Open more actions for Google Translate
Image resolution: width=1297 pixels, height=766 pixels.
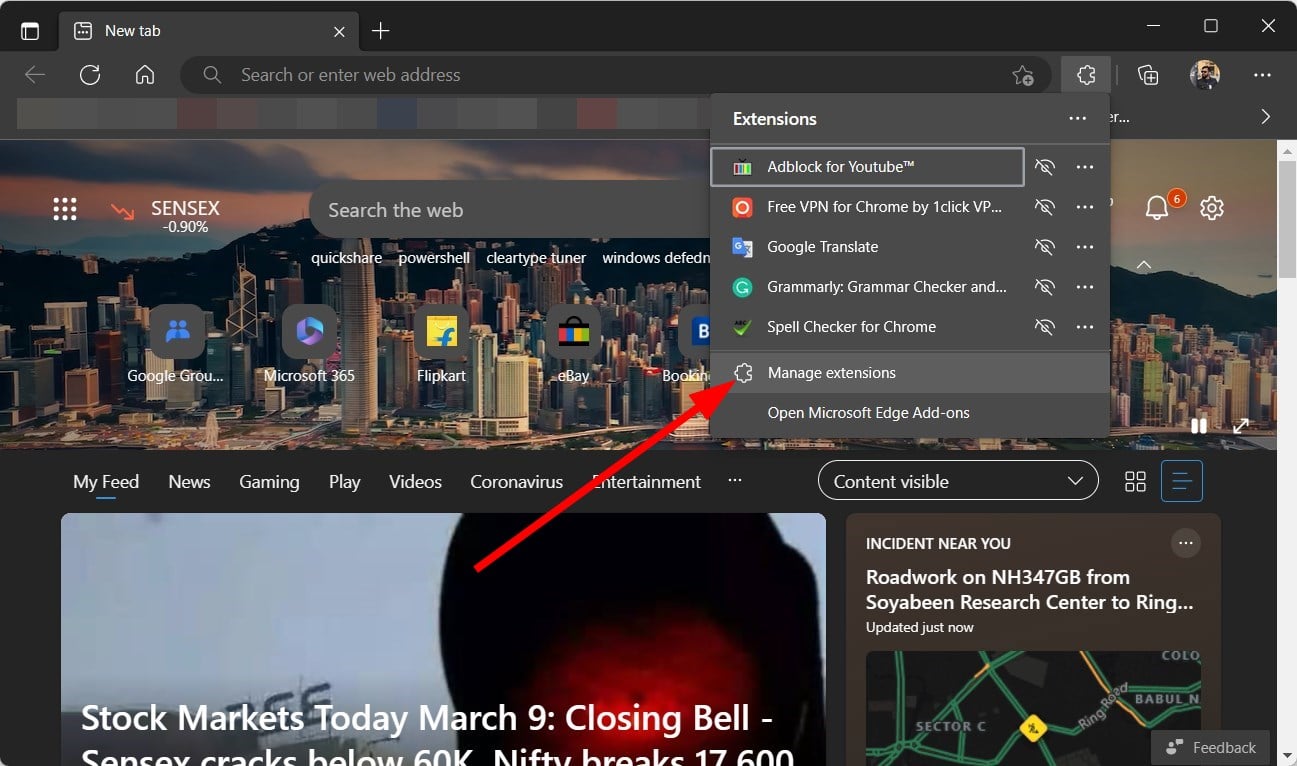(x=1085, y=247)
